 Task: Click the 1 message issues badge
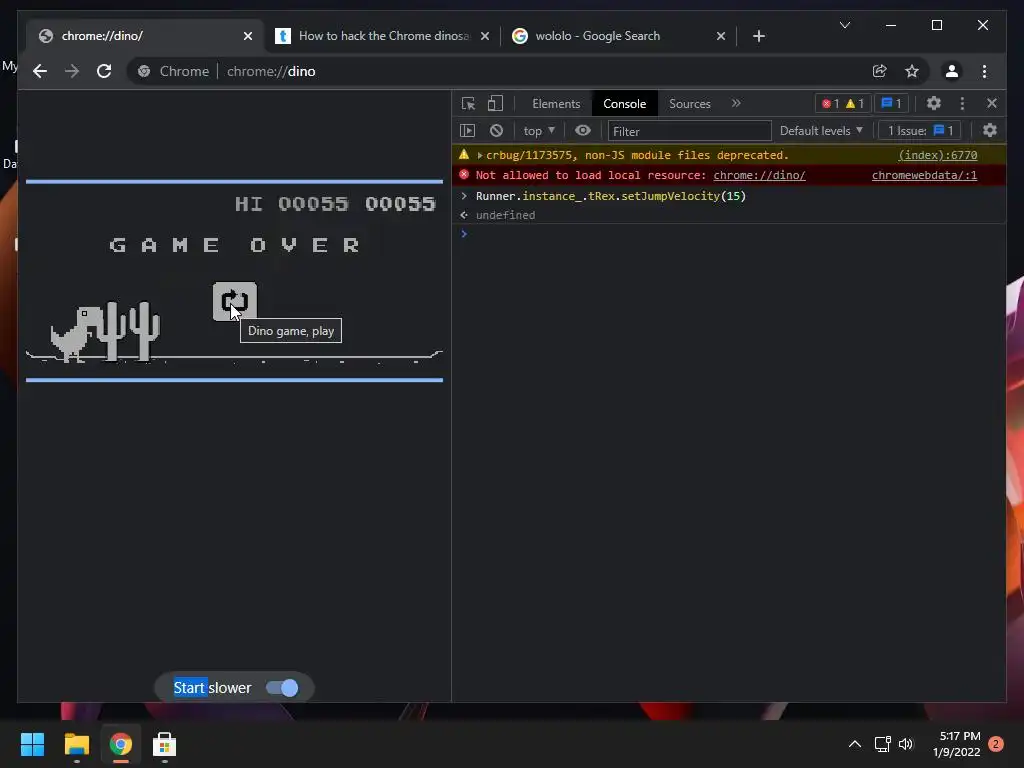[x=891, y=103]
